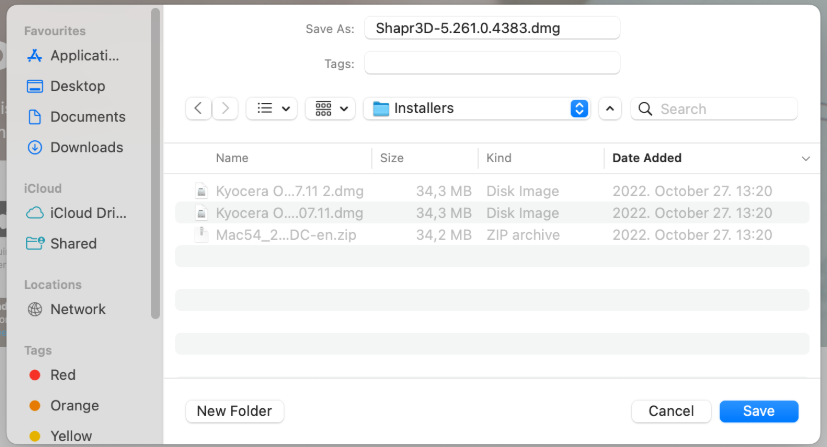Click the sidebar vertical scrollbar
This screenshot has width=827, height=447.
(x=155, y=163)
